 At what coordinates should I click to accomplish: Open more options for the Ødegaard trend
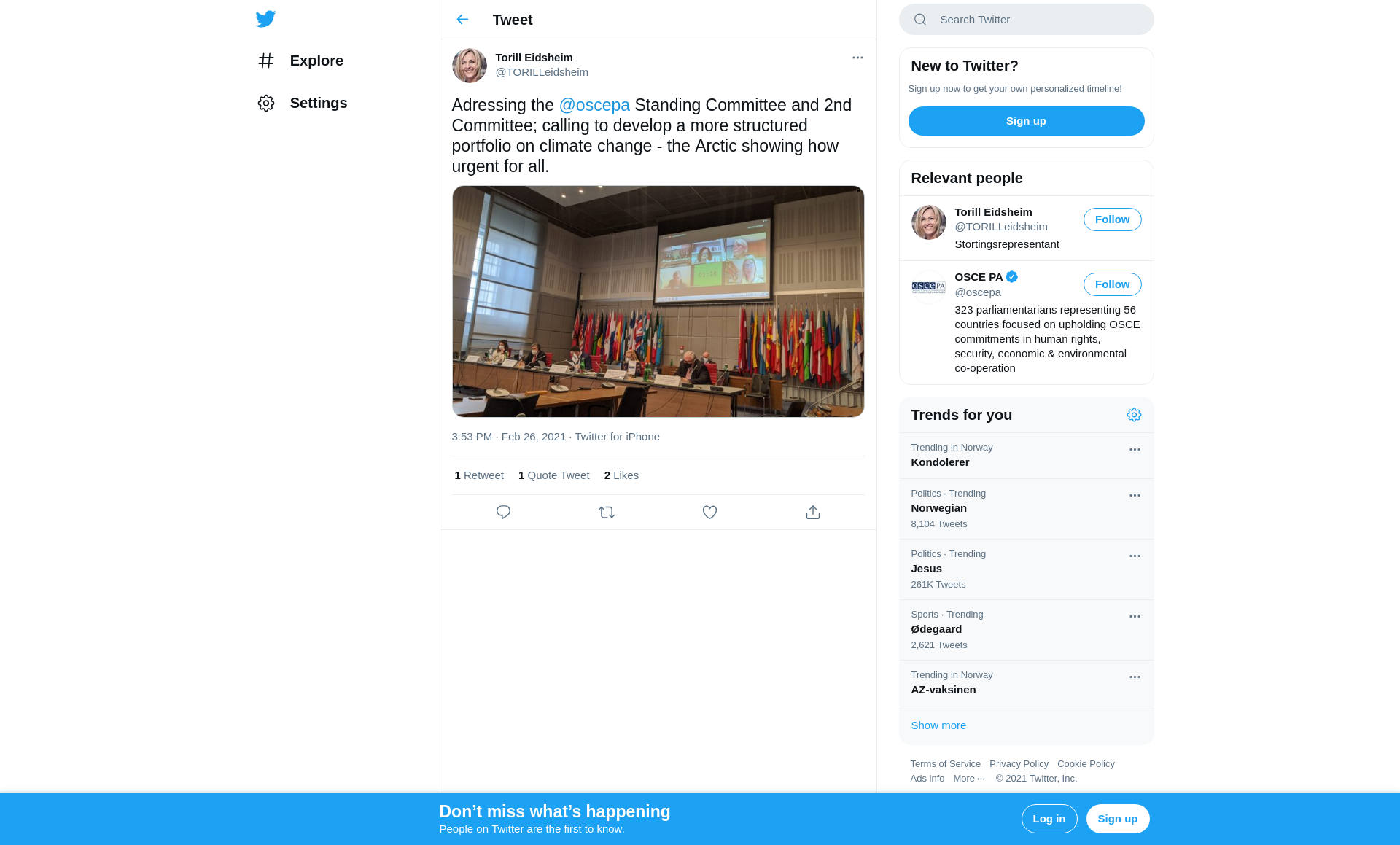click(1135, 617)
